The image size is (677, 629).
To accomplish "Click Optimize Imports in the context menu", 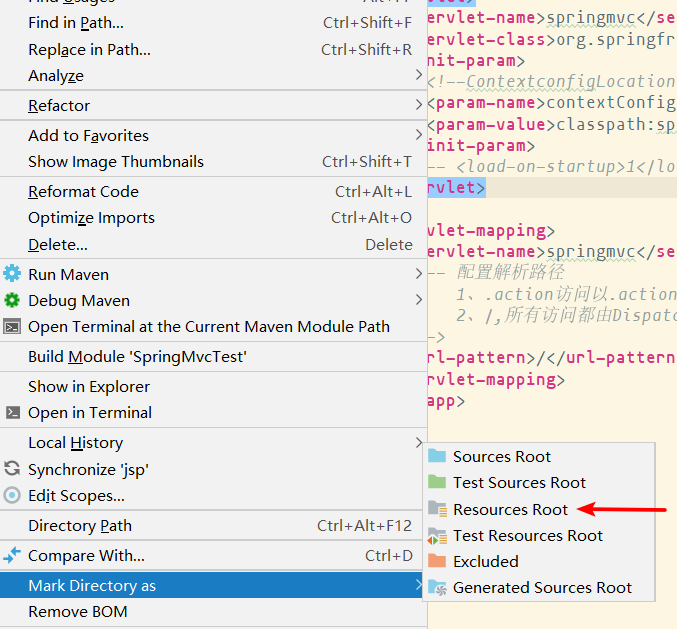I will click(x=91, y=217).
